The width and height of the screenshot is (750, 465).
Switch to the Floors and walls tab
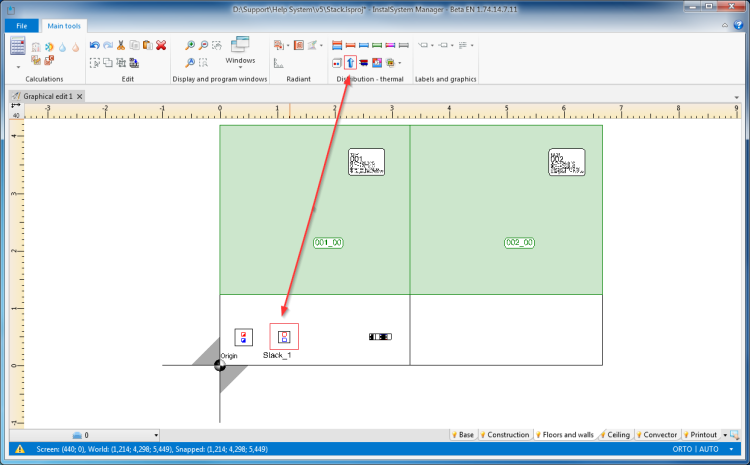pos(565,434)
